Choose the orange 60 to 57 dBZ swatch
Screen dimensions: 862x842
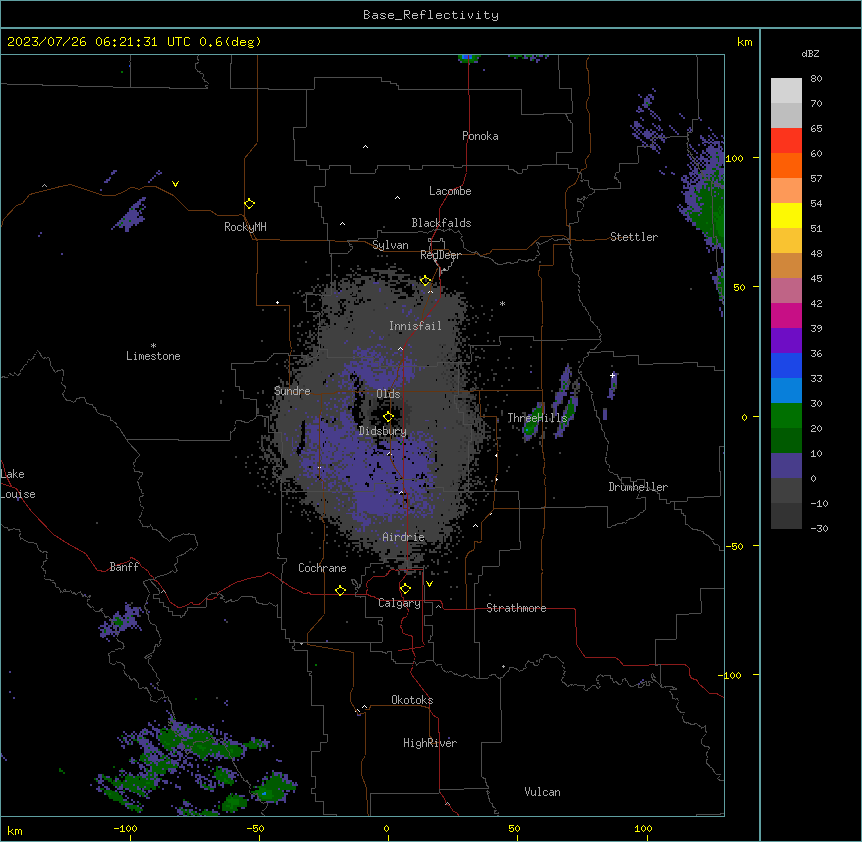(786, 165)
